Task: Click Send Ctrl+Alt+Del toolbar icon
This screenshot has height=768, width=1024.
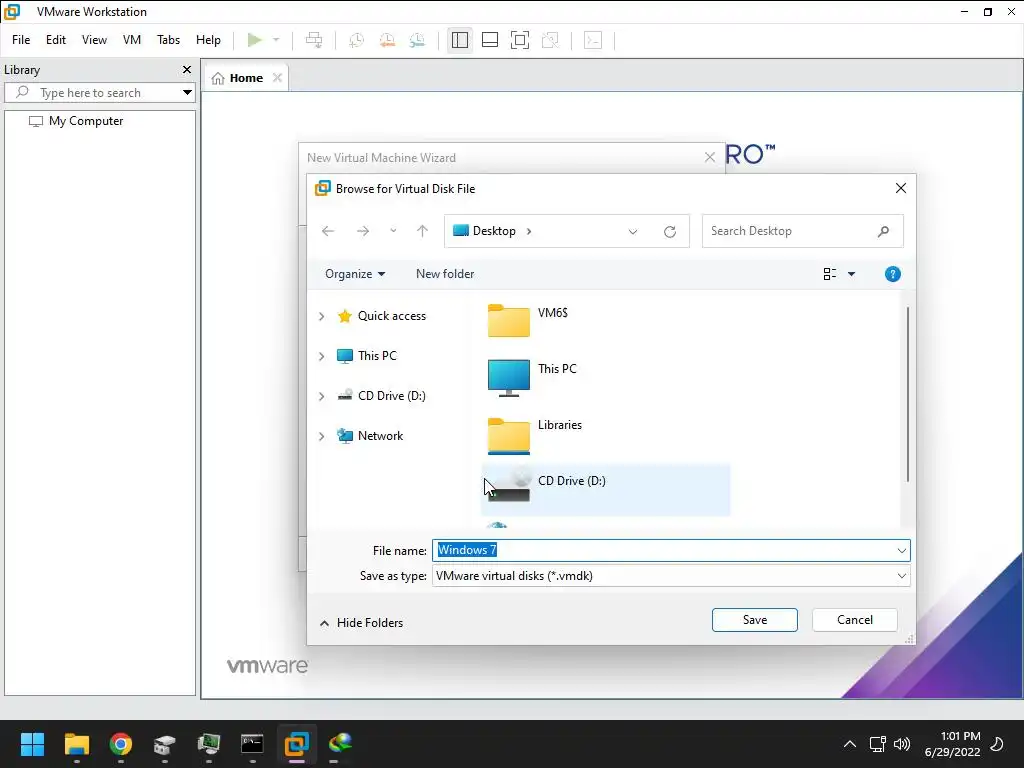Action: [314, 40]
